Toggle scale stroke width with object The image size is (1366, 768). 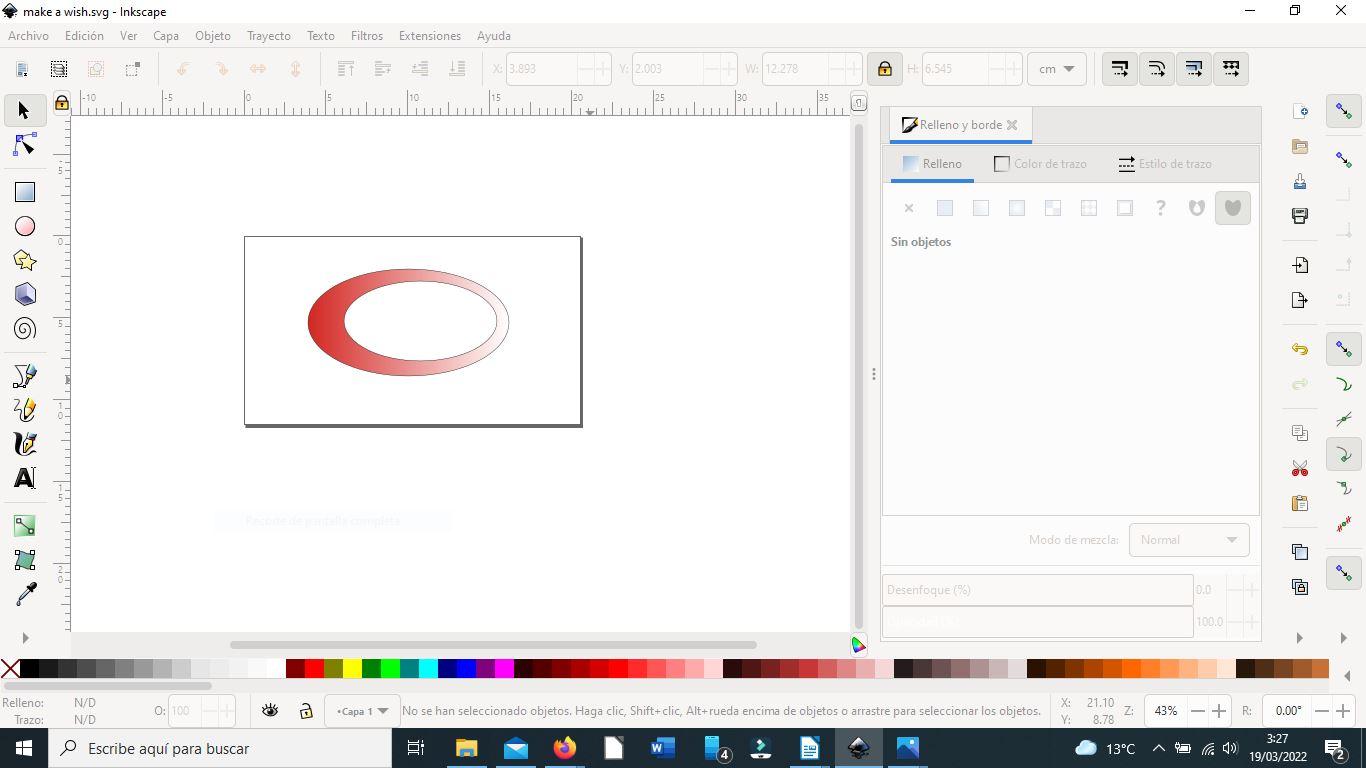point(1120,69)
